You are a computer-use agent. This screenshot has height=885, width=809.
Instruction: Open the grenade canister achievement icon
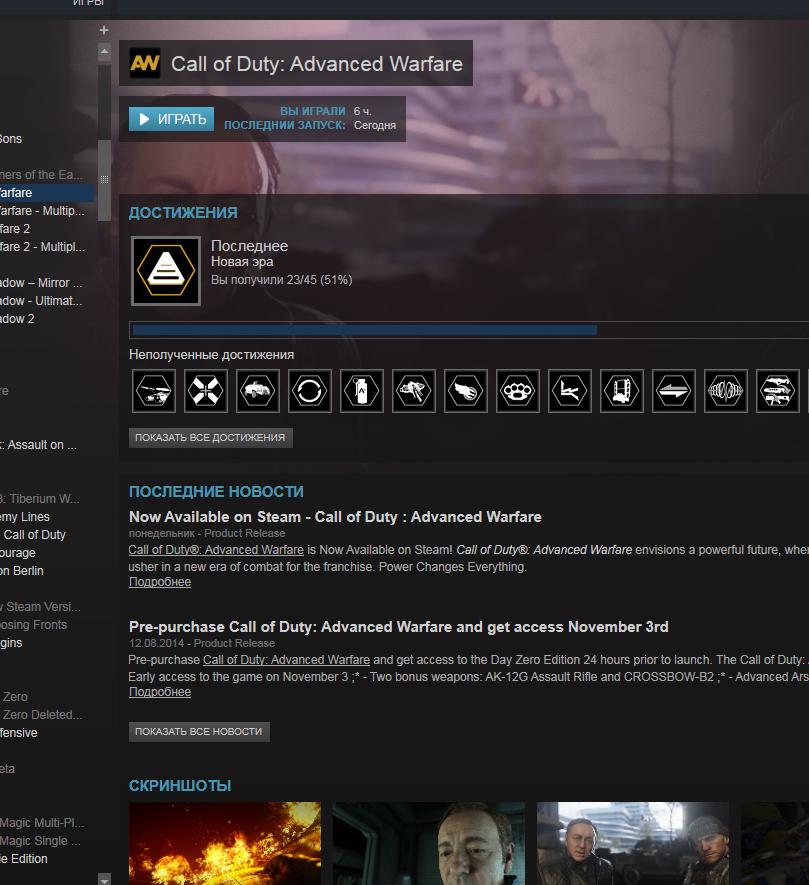[x=362, y=391]
